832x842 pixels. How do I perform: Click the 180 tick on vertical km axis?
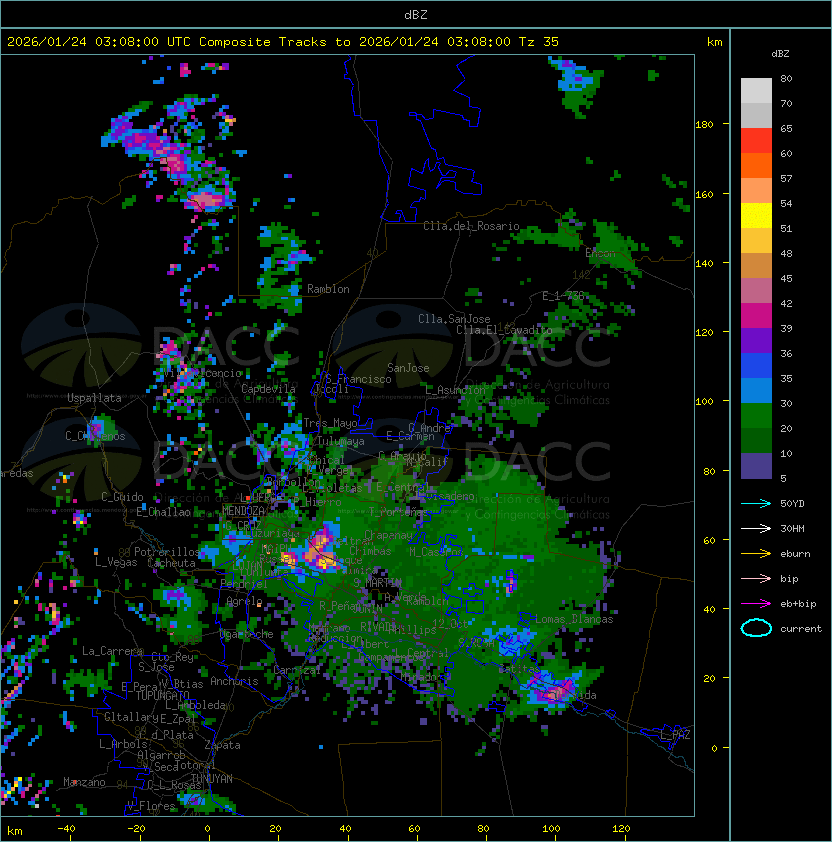tap(704, 124)
